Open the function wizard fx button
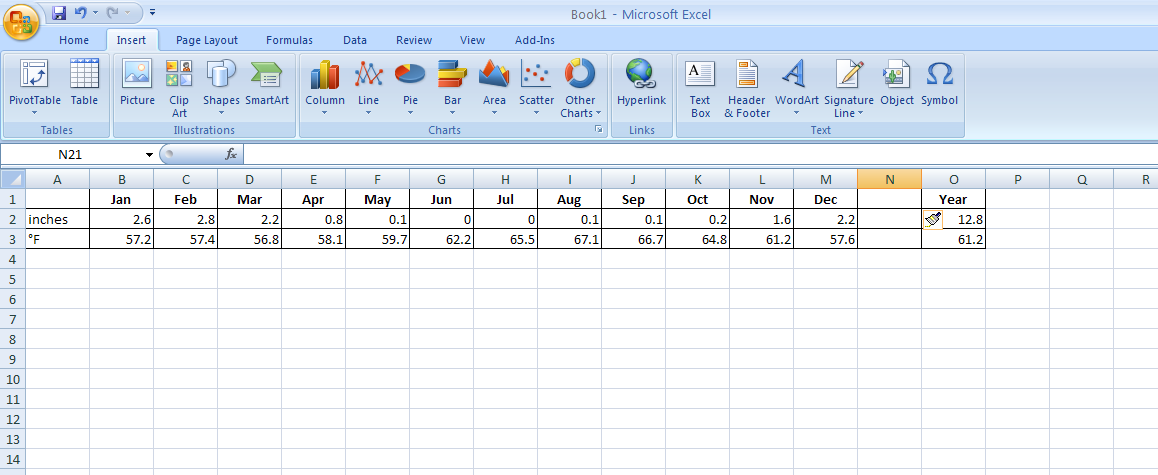1158x475 pixels. (x=231, y=154)
